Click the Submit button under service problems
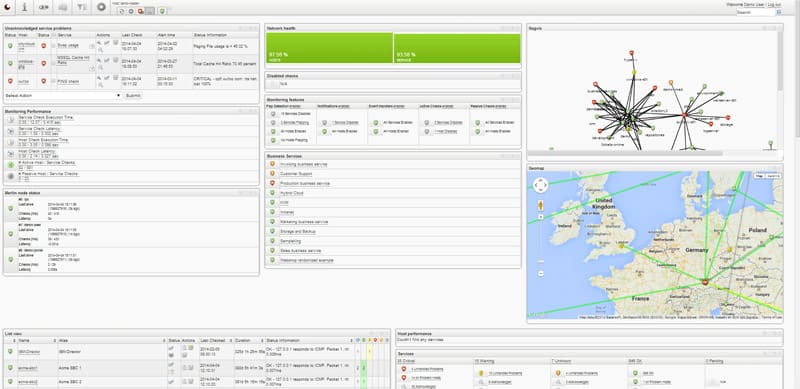Viewport: 800px width, 389px height. pyautogui.click(x=133, y=95)
